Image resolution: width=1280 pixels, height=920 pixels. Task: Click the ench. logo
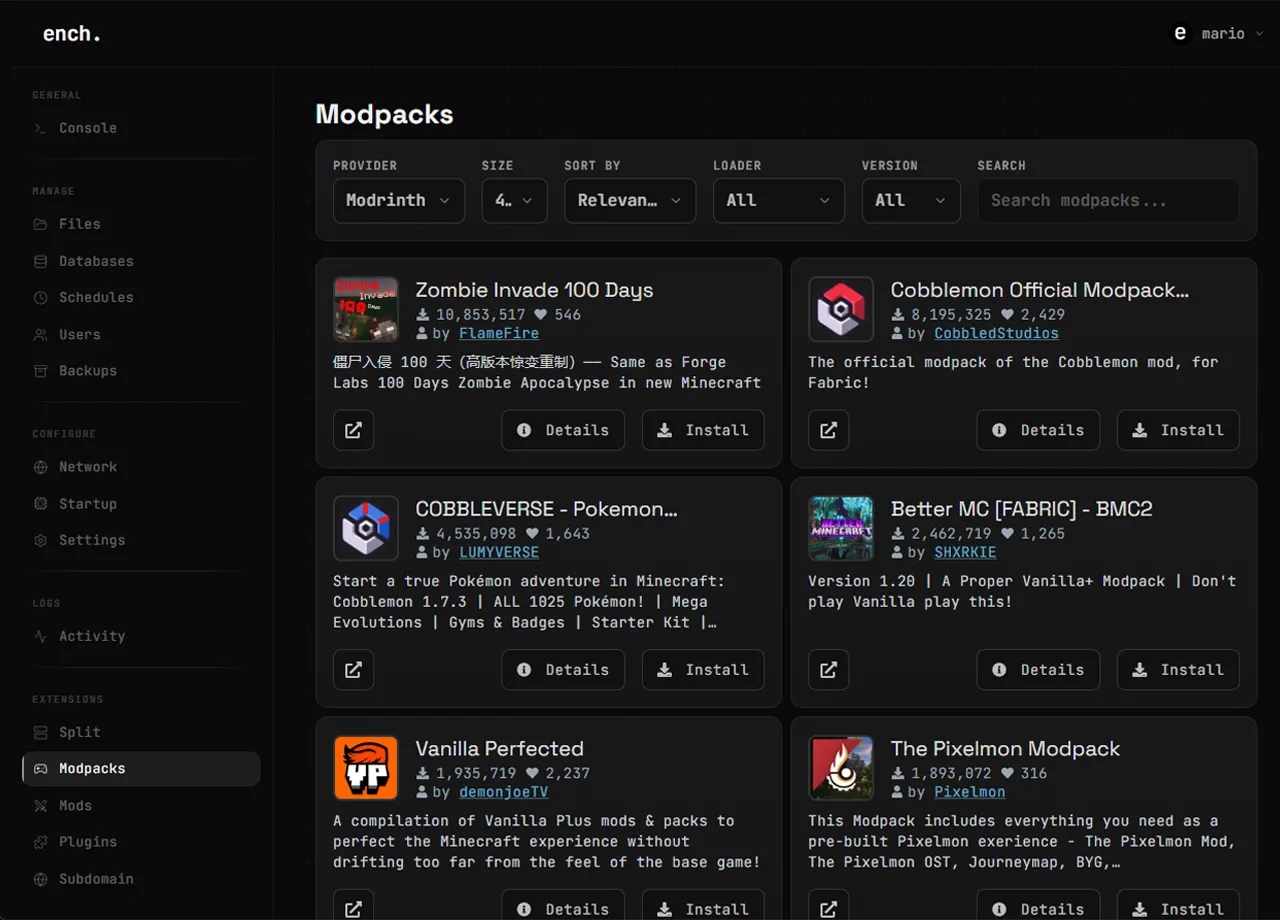click(72, 33)
